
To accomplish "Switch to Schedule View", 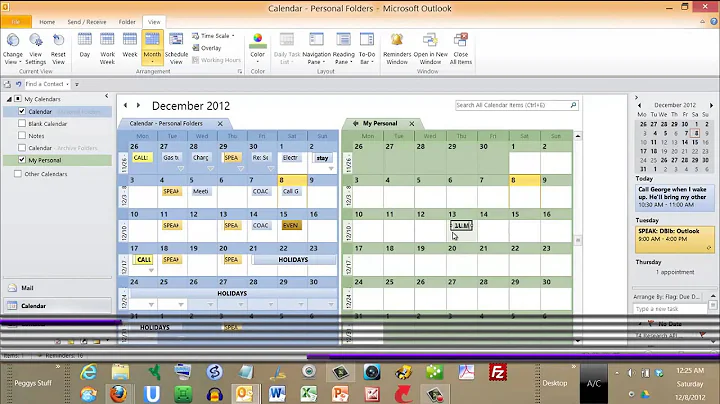I will click(x=176, y=49).
